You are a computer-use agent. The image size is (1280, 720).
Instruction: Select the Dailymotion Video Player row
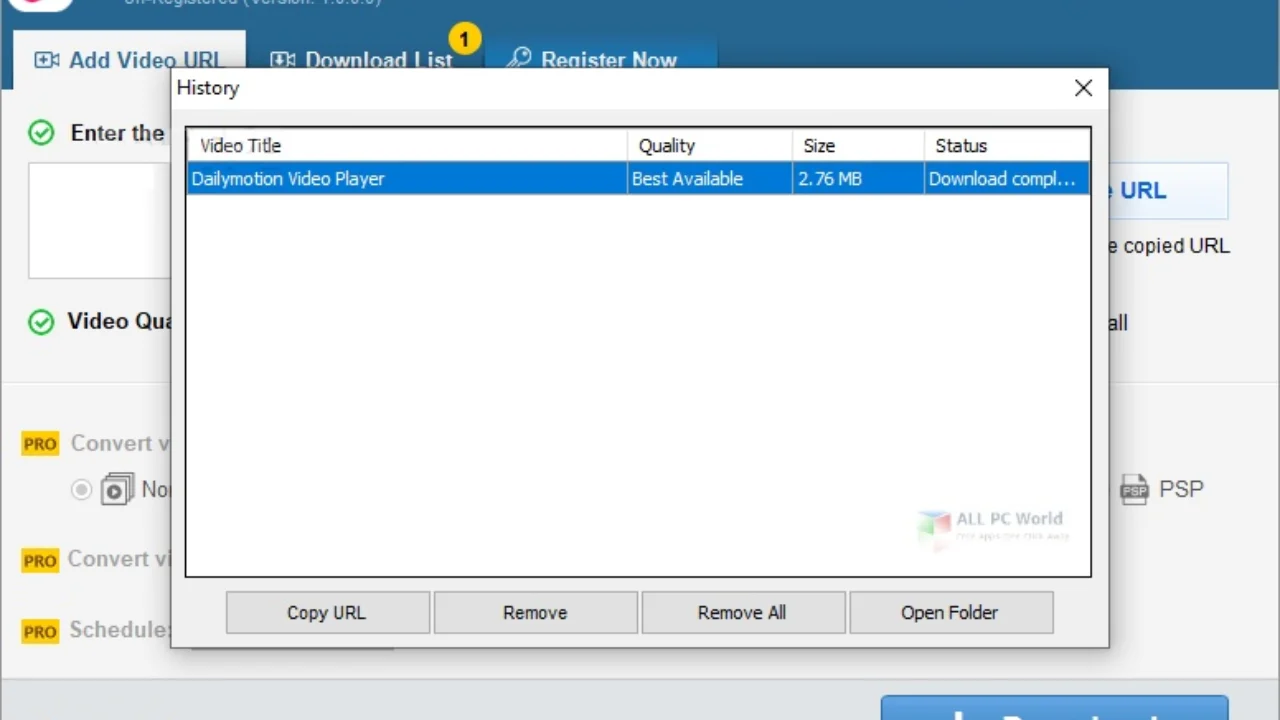638,179
